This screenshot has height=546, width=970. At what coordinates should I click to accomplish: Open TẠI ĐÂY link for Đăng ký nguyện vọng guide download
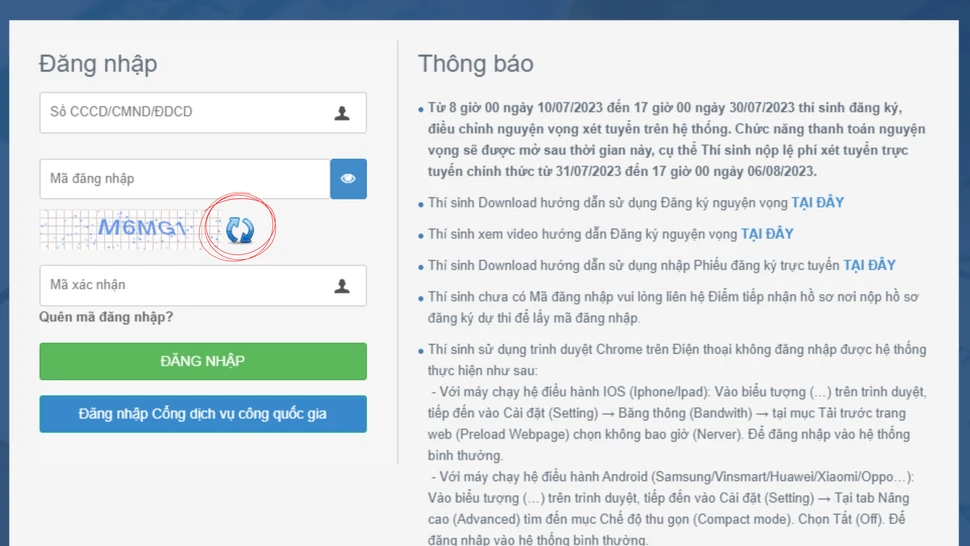tap(817, 203)
